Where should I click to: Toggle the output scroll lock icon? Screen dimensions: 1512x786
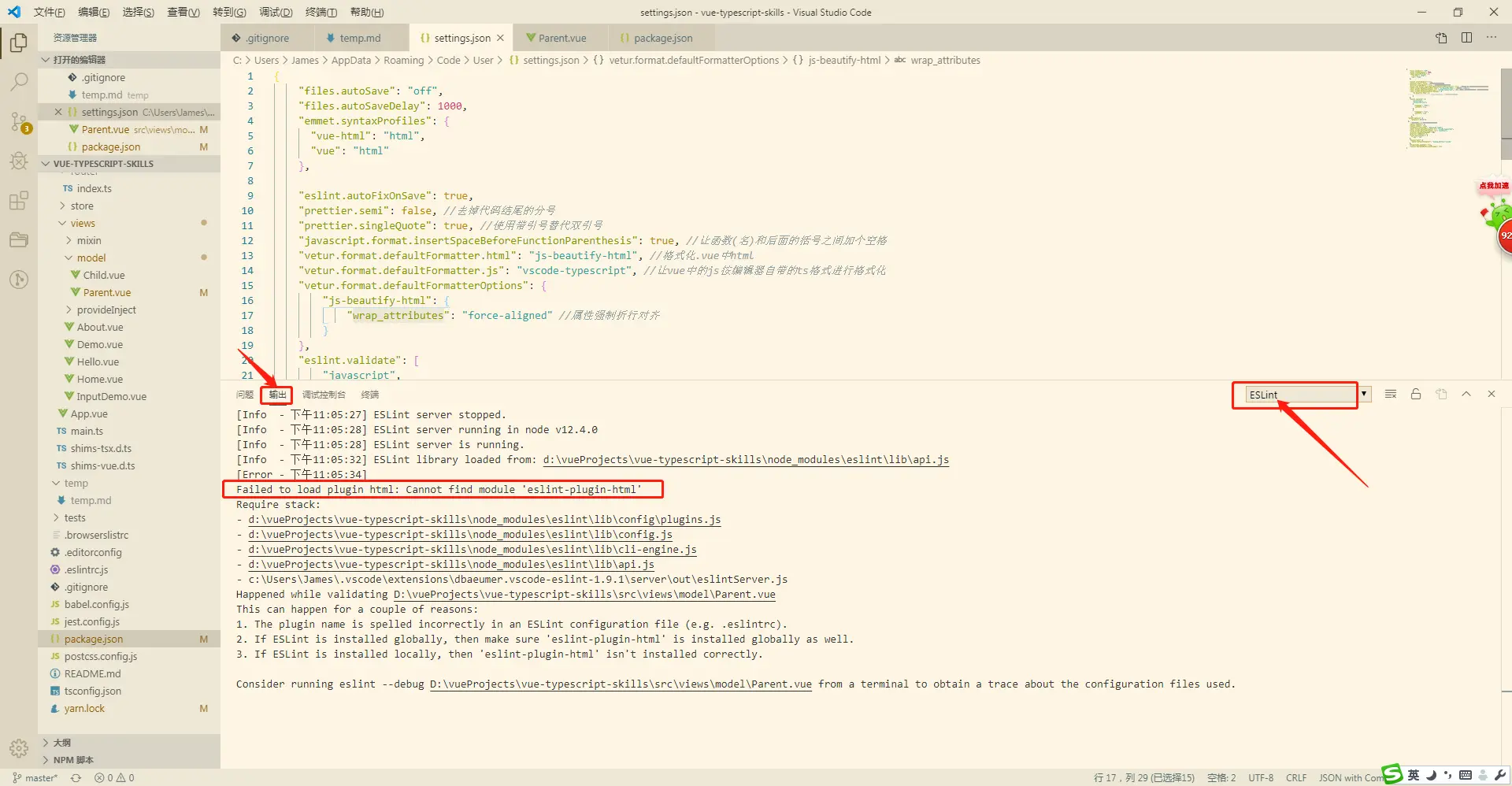click(x=1416, y=394)
